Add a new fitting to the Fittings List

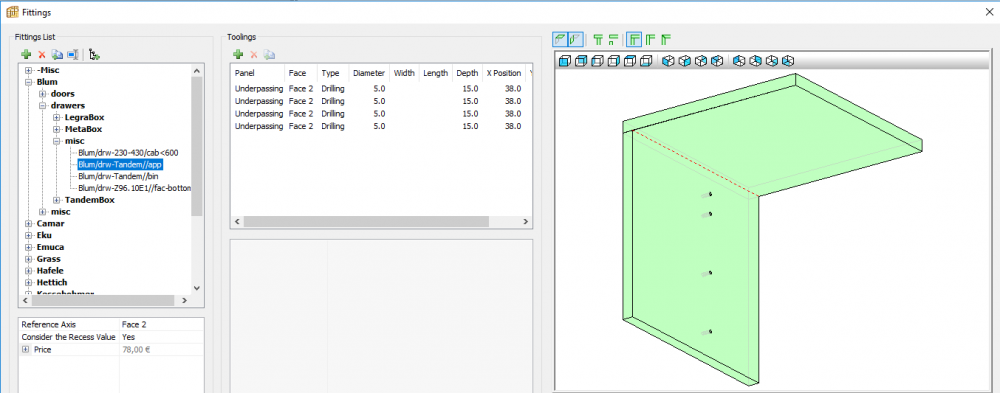26,55
